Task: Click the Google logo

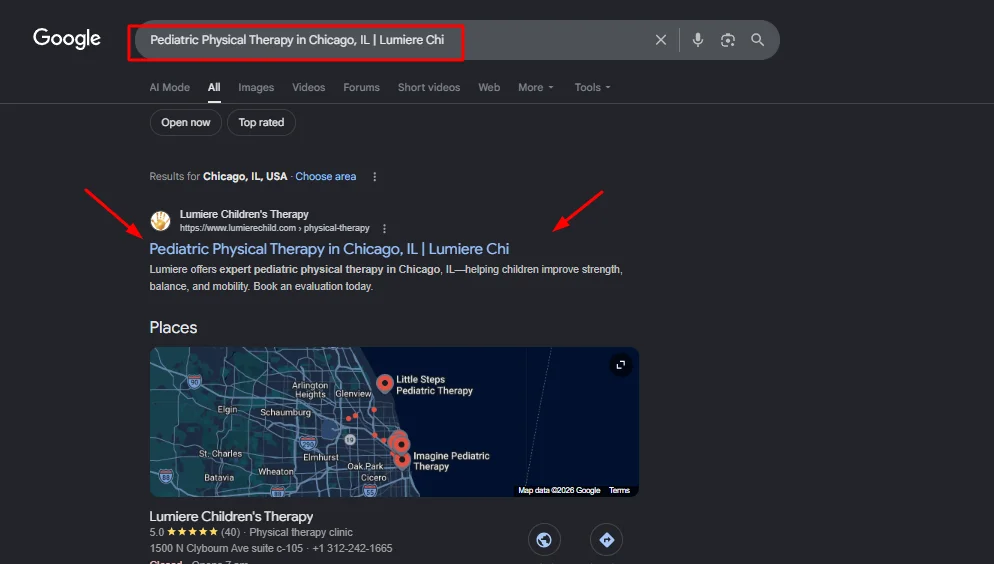Action: (67, 39)
